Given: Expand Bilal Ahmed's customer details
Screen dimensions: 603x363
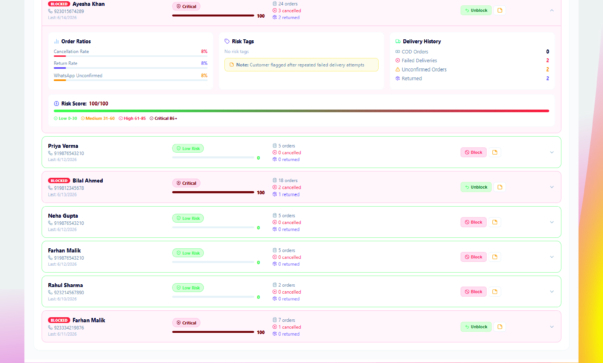Looking at the screenshot, I should click(x=551, y=187).
